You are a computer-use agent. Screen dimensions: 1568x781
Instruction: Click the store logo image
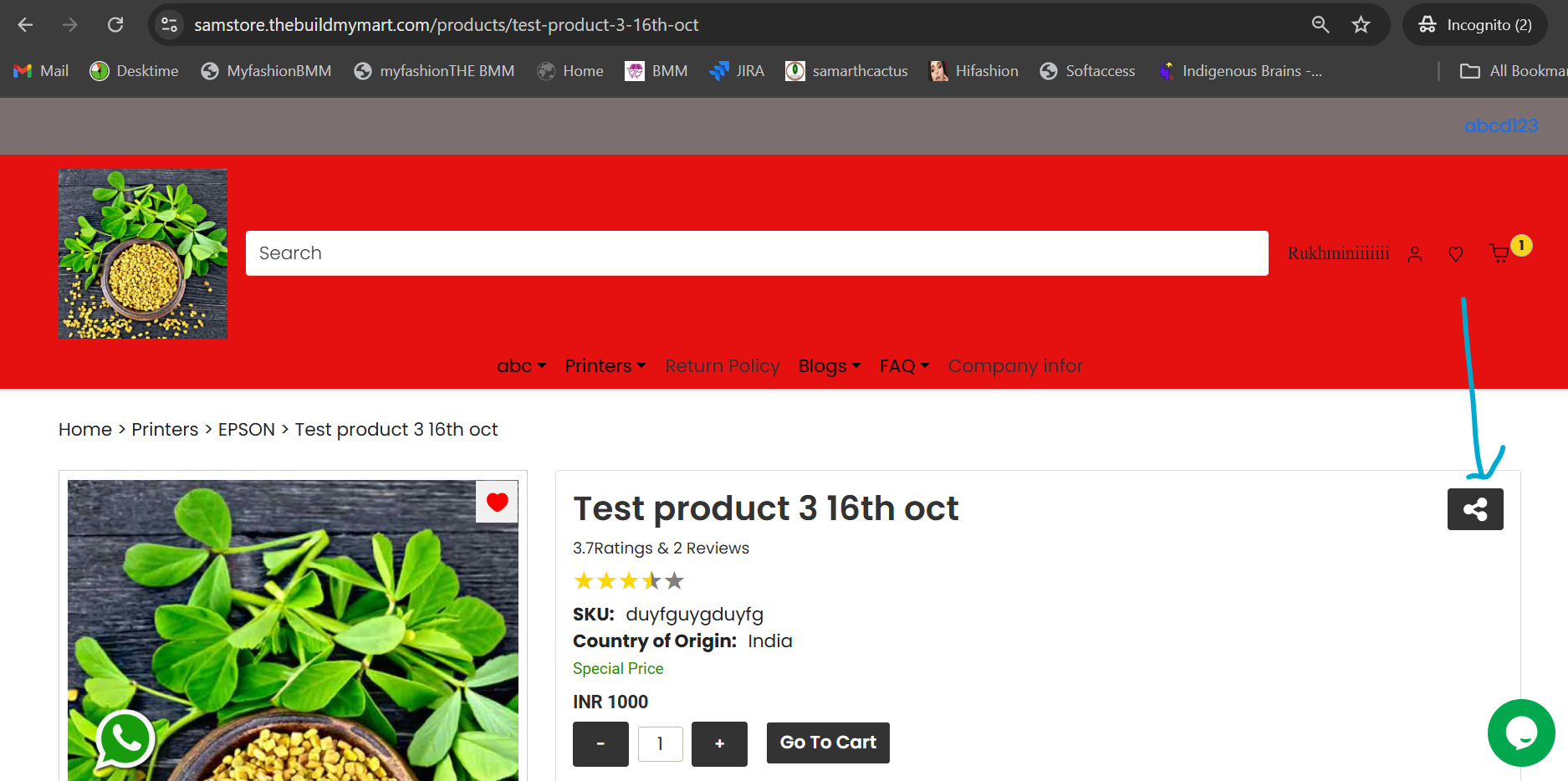(x=143, y=254)
